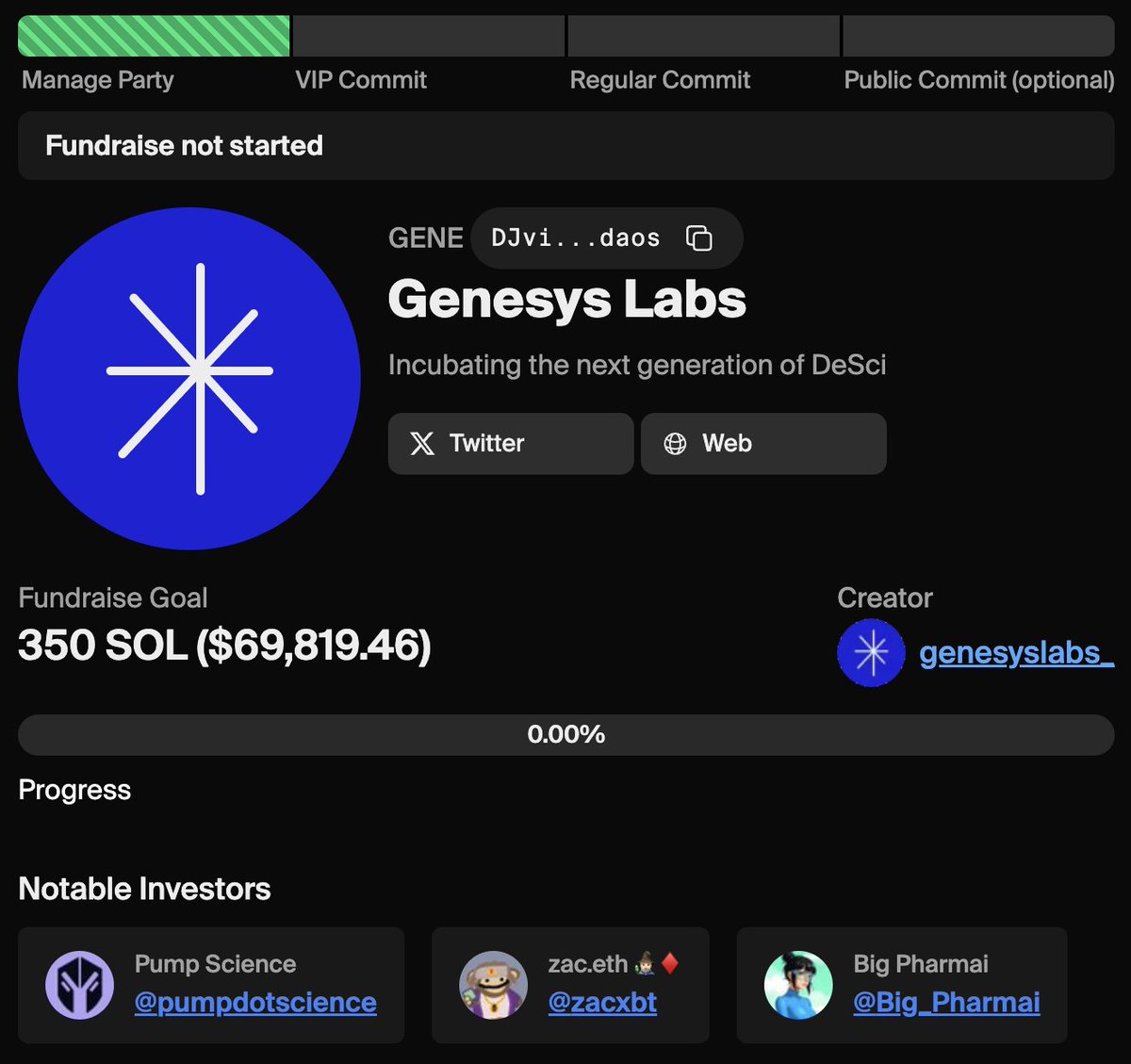The height and width of the screenshot is (1064, 1131).
Task: Open @pumpdotscience investor link
Action: pyautogui.click(x=255, y=1002)
